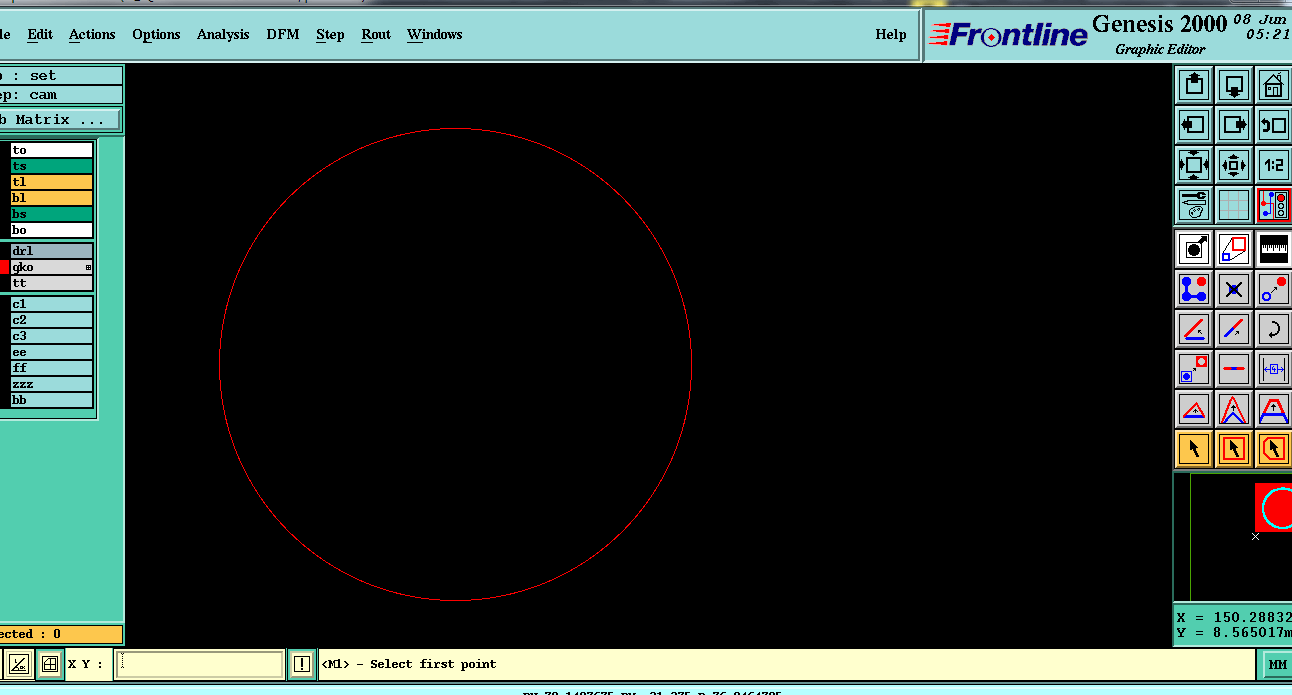
Task: Open the DFM menu
Action: click(x=283, y=34)
